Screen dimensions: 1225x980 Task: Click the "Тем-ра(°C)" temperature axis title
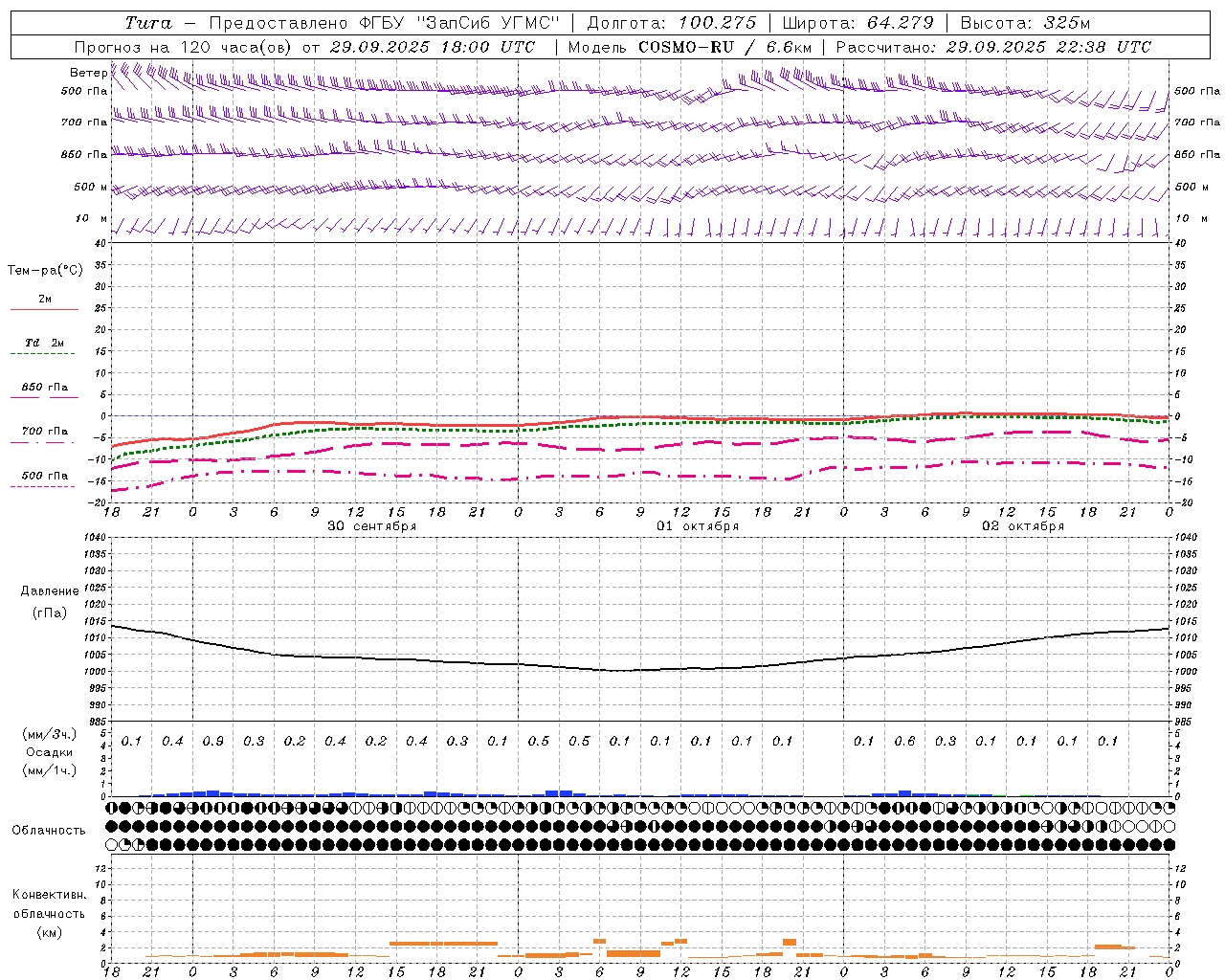coord(45,271)
